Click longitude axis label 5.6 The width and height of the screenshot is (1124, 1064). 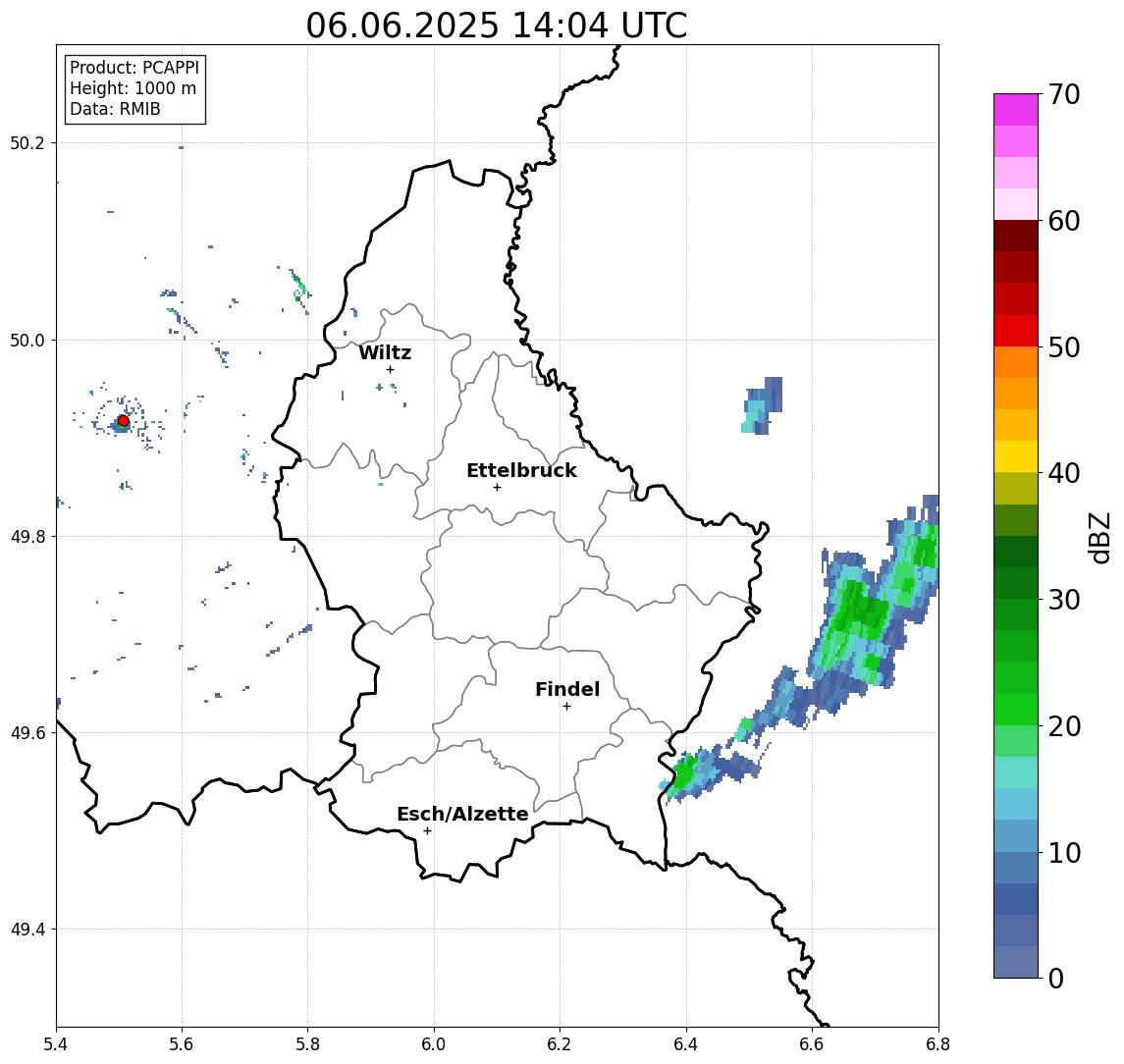tap(182, 1044)
